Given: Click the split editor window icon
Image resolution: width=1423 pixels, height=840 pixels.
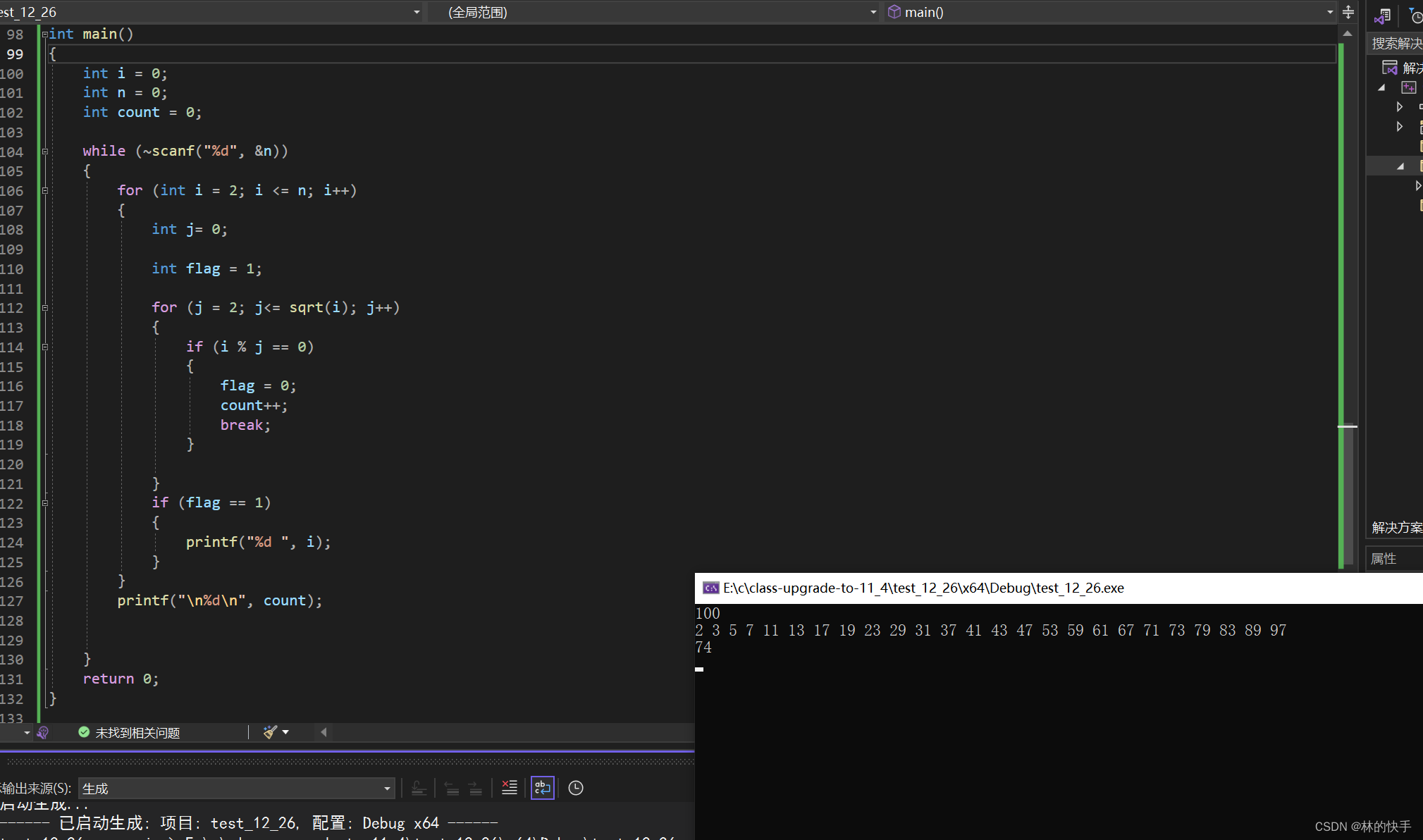Looking at the screenshot, I should [1348, 12].
